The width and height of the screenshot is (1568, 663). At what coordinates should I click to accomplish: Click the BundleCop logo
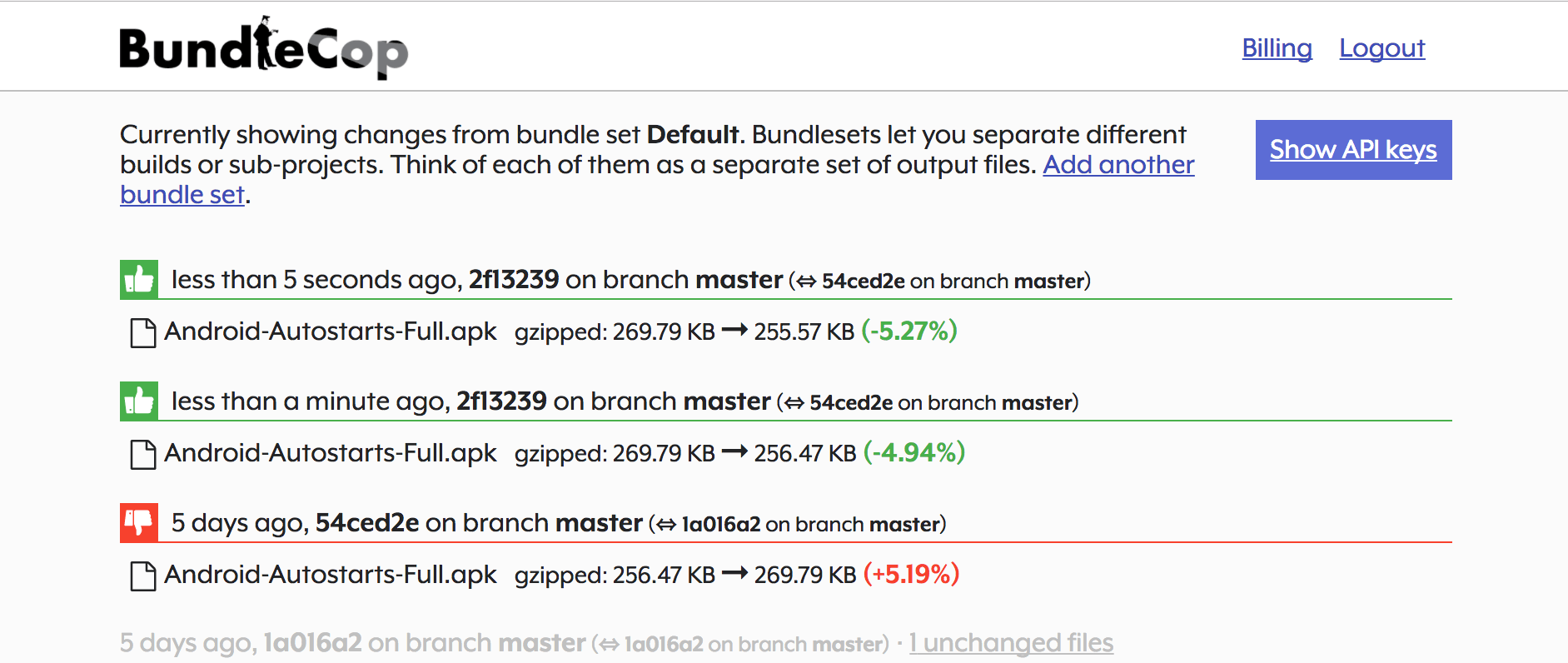coord(264,47)
